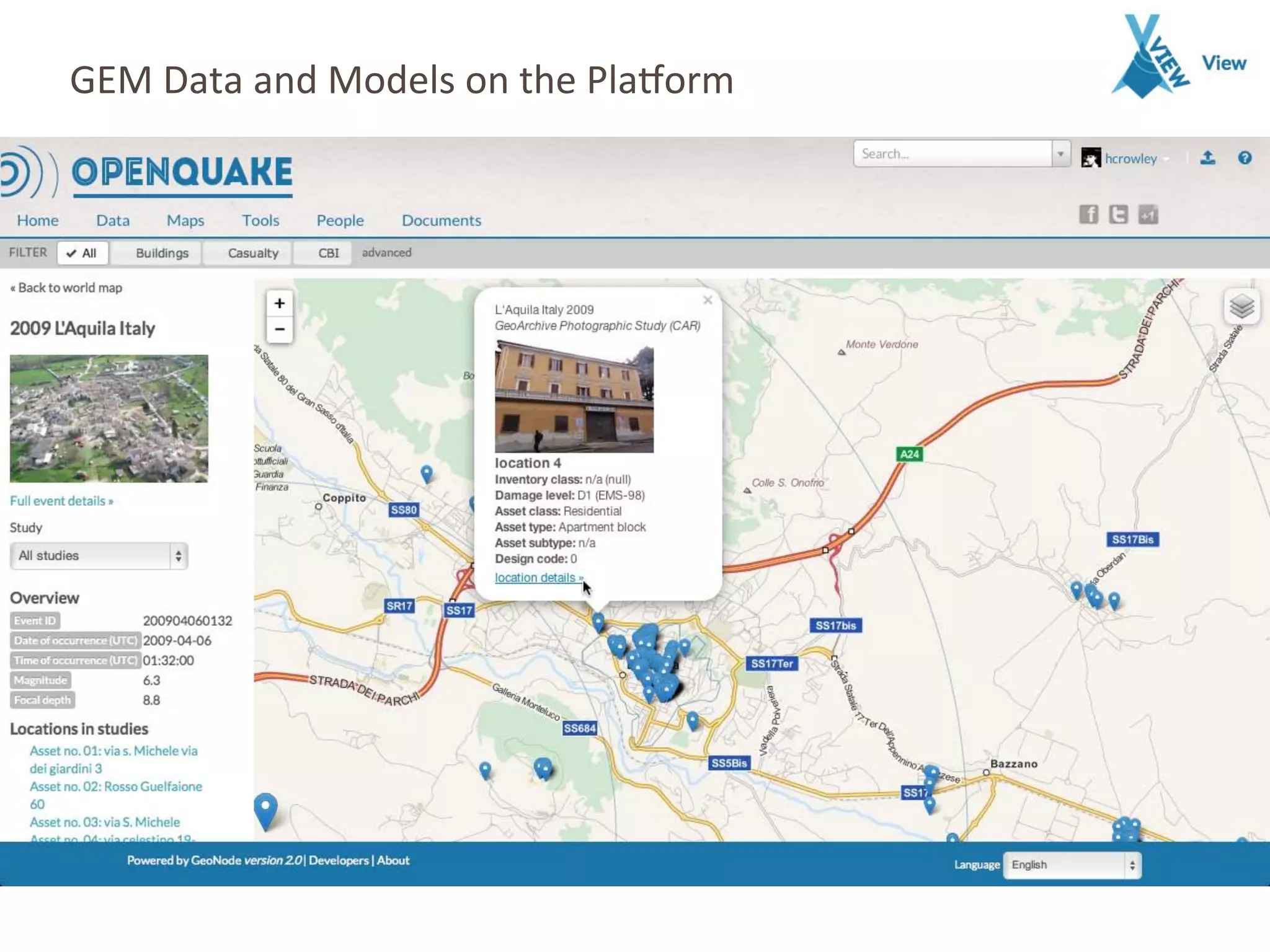This screenshot has height=952, width=1270.
Task: Open the Documents menu
Action: pos(442,220)
